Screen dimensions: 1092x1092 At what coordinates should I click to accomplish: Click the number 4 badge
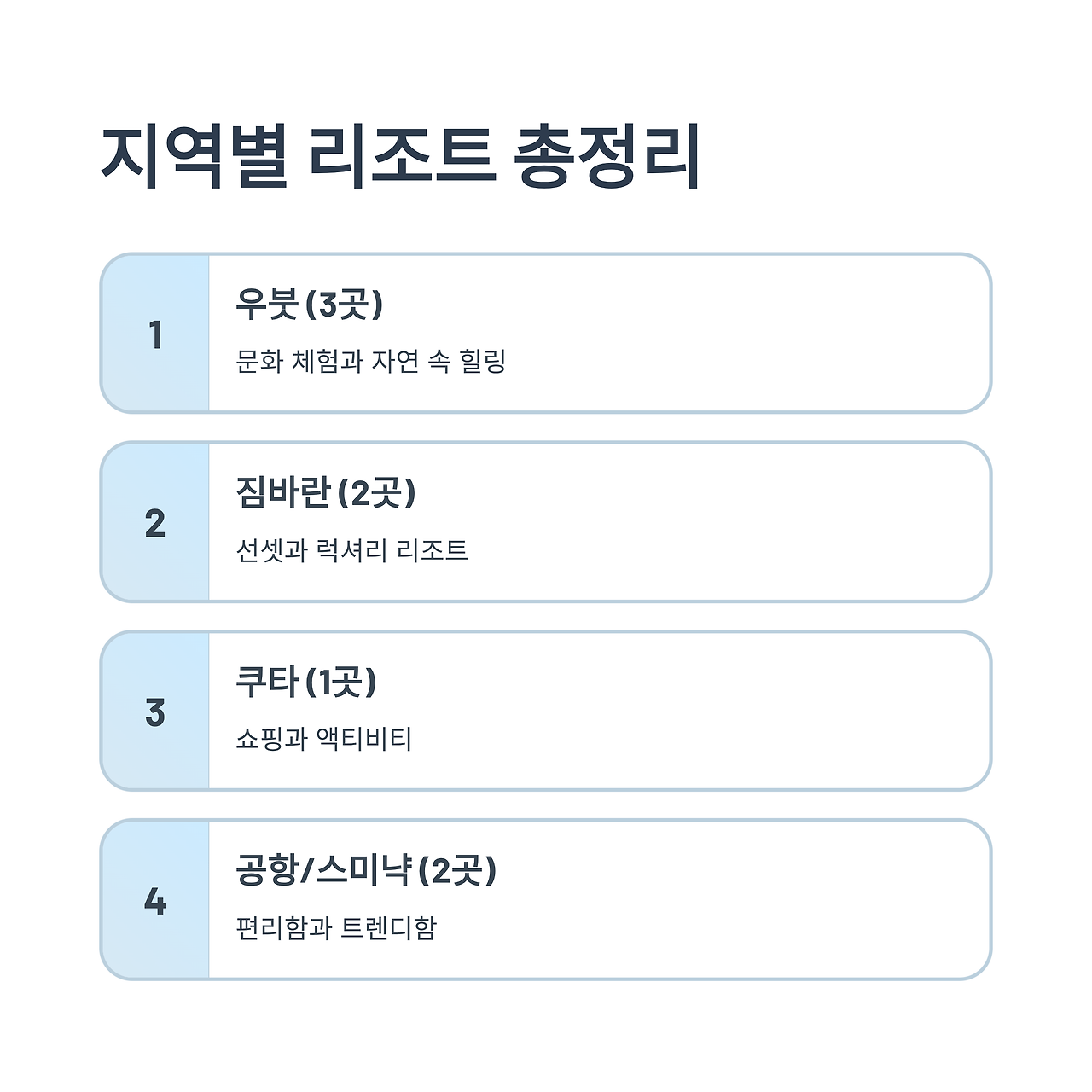155,901
